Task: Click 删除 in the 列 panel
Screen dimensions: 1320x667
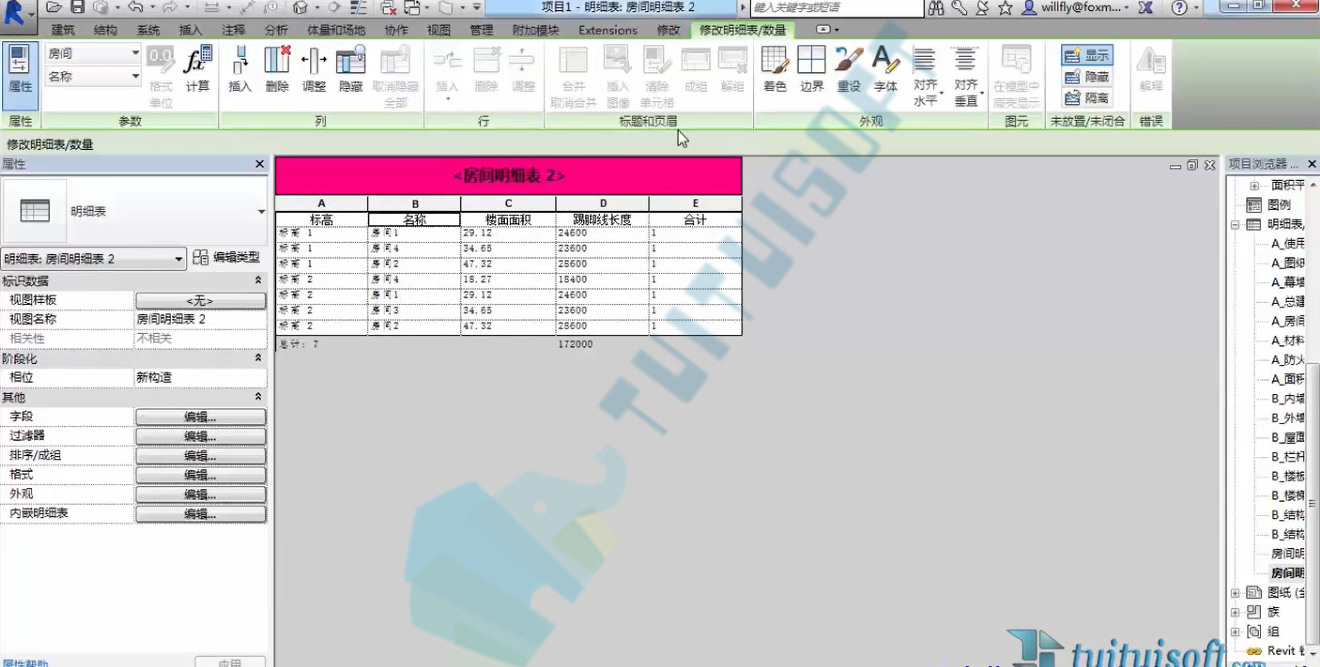Action: click(x=277, y=70)
